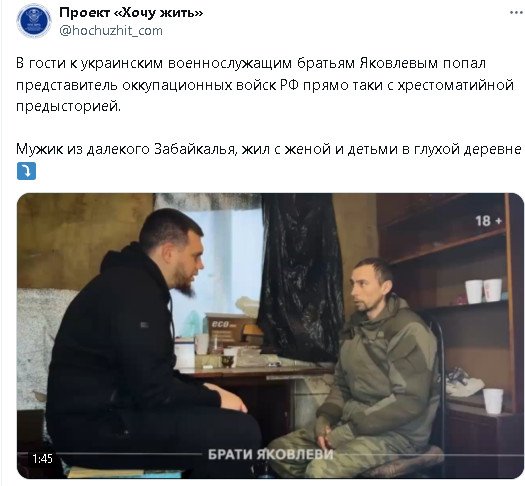The image size is (525, 486).
Task: Click the single white cup on lower shelf
Action: pos(493,401)
